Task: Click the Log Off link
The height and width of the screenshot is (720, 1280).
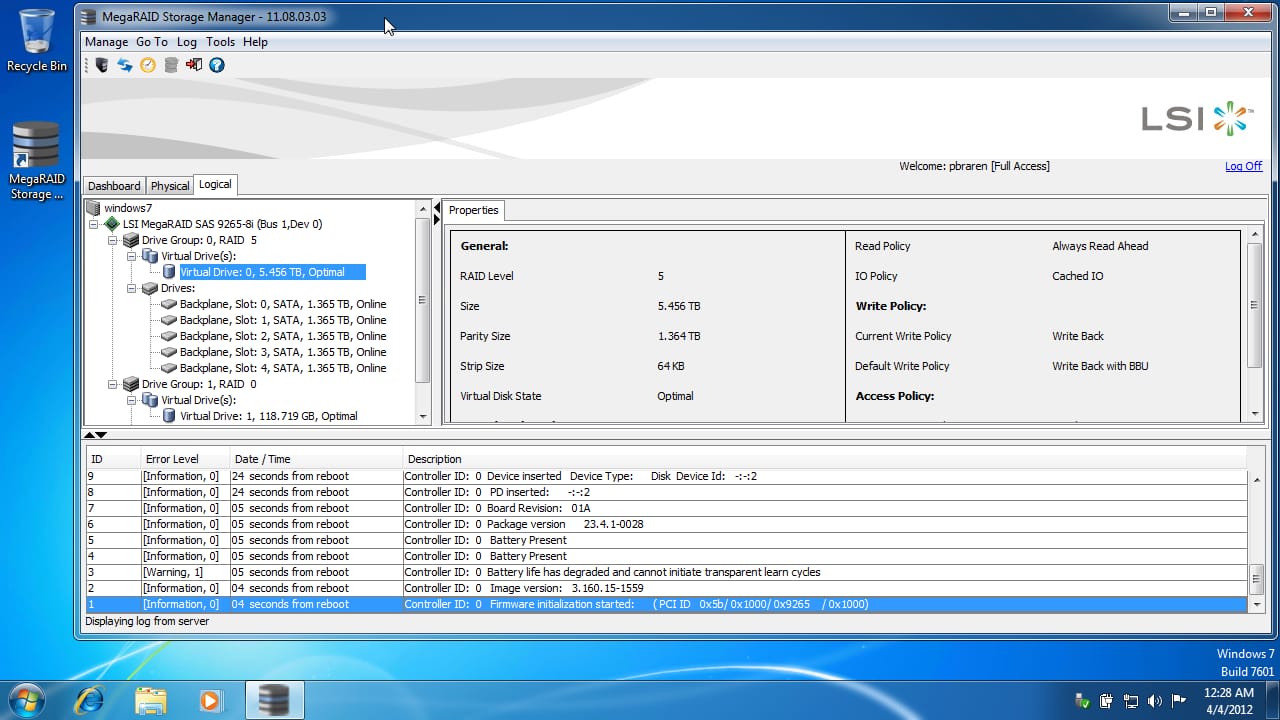Action: click(x=1243, y=166)
